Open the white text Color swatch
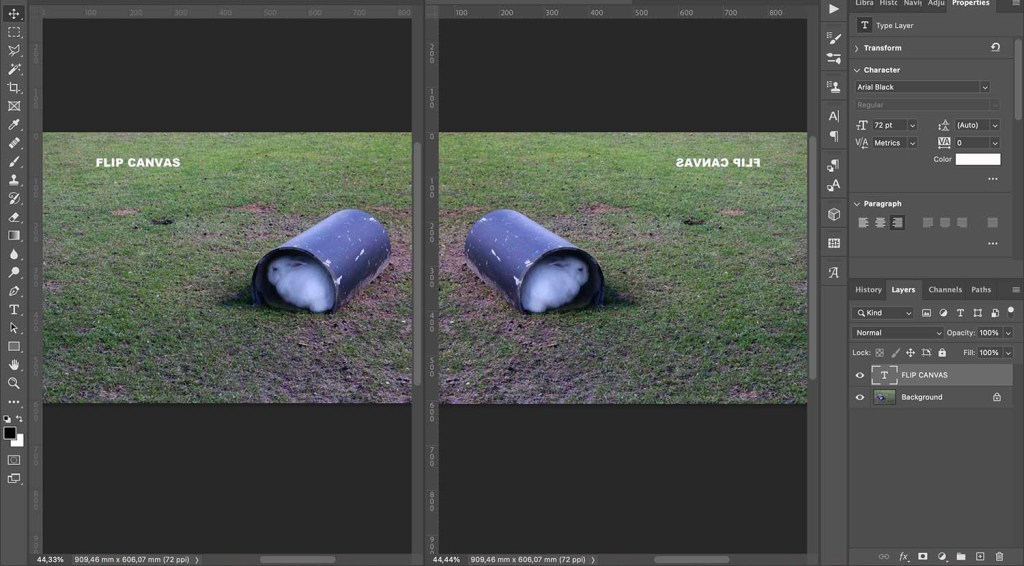Viewport: 1024px width, 566px height. click(x=977, y=159)
